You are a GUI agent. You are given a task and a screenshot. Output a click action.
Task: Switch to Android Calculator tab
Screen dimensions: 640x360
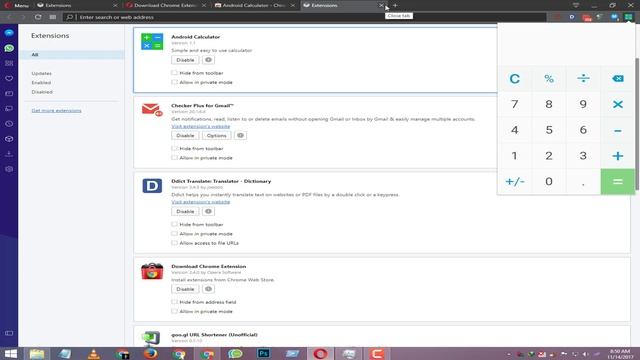coord(254,5)
